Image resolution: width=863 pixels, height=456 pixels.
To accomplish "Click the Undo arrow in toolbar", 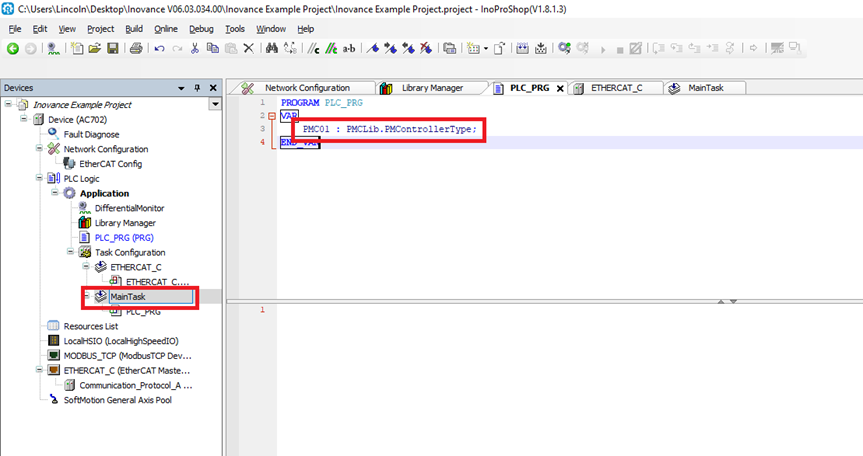I will (x=159, y=48).
